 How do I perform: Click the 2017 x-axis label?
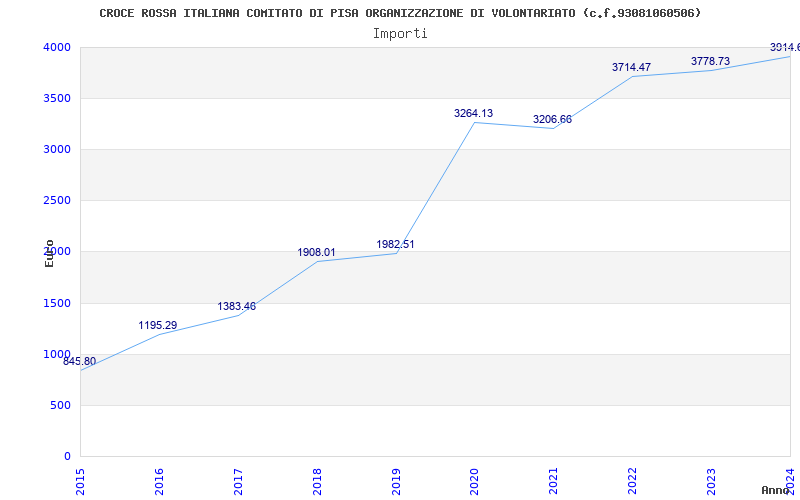(x=238, y=482)
